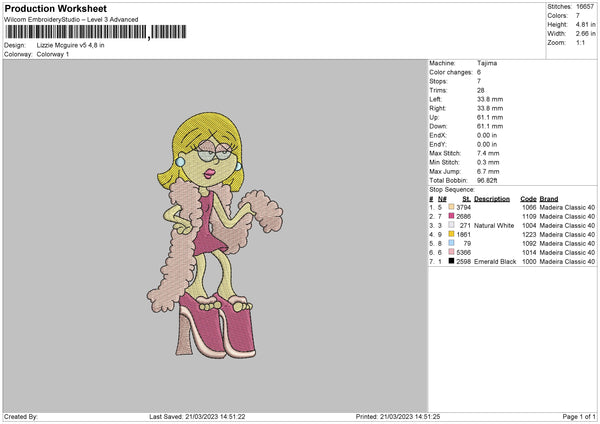The image size is (600, 424).
Task: Click the 'Description' column header
Action: coord(492,199)
